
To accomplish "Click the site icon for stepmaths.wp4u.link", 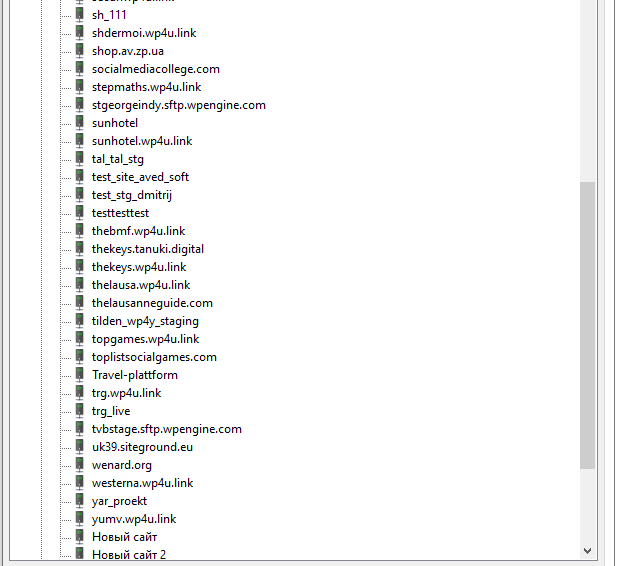I will coord(80,86).
